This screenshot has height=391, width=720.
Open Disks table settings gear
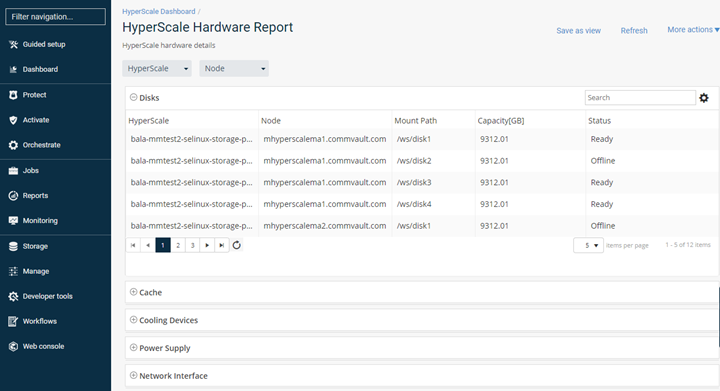704,98
